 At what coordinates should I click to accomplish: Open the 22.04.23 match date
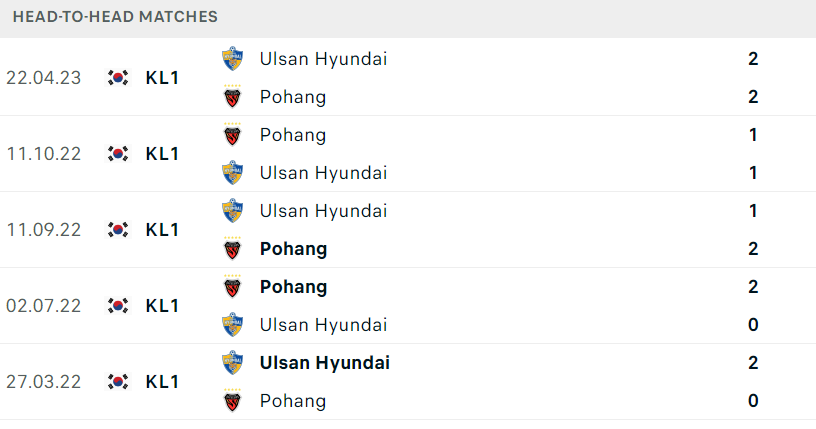[x=44, y=78]
